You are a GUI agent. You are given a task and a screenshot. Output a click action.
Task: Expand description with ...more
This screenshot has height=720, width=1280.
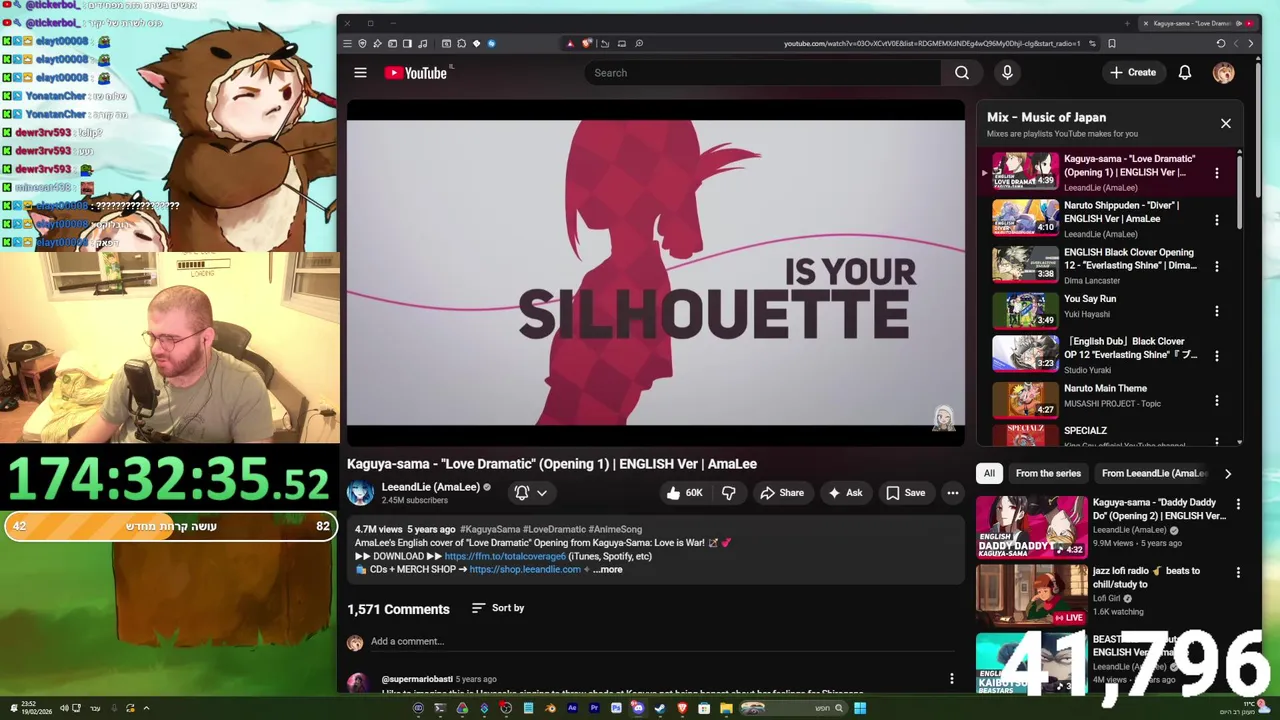point(607,569)
